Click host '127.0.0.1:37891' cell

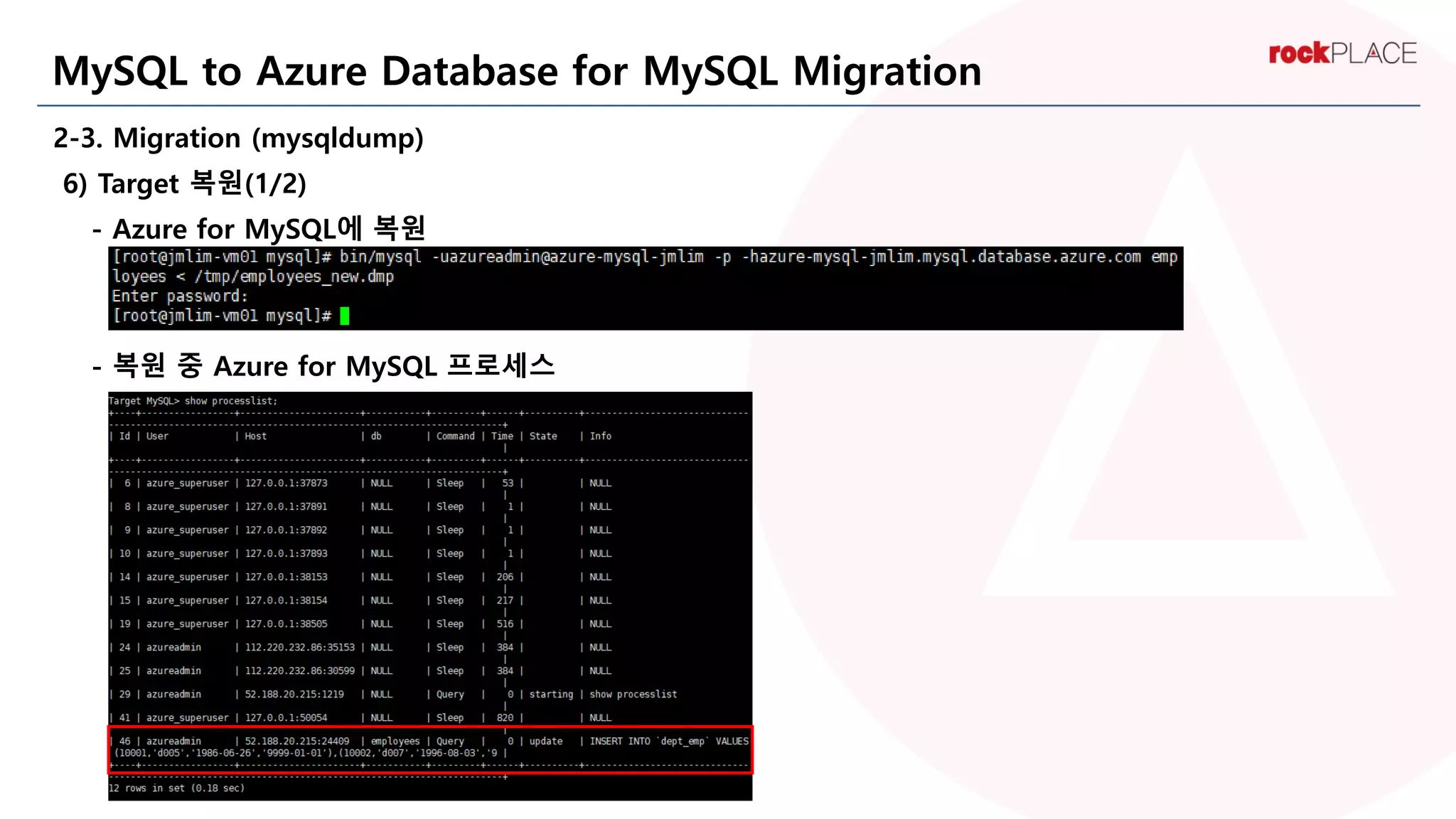coord(286,507)
